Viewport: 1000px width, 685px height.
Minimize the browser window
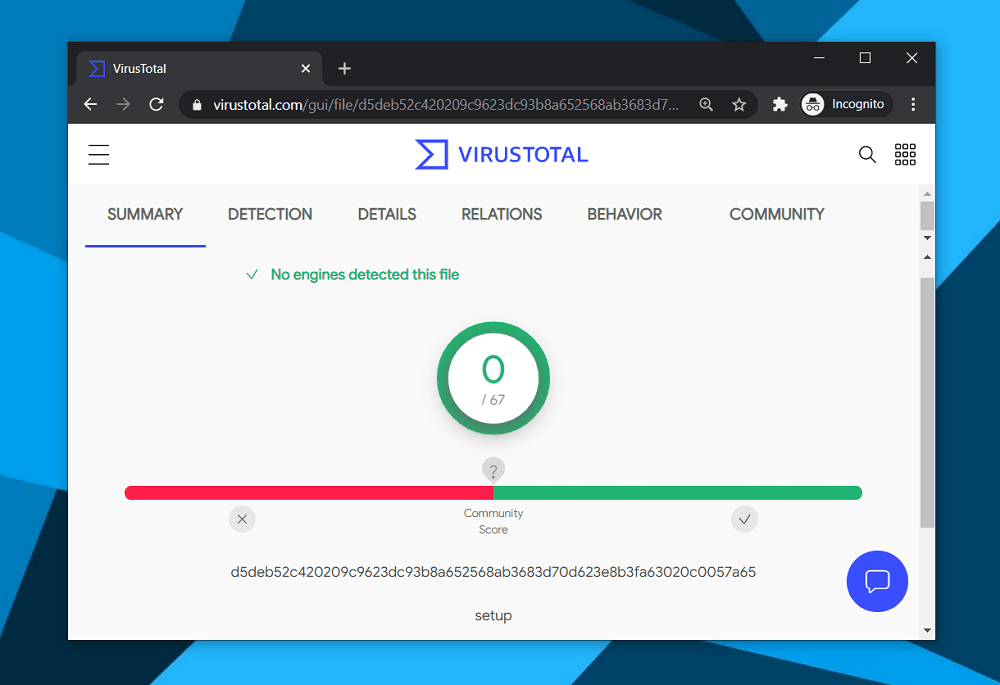point(820,58)
